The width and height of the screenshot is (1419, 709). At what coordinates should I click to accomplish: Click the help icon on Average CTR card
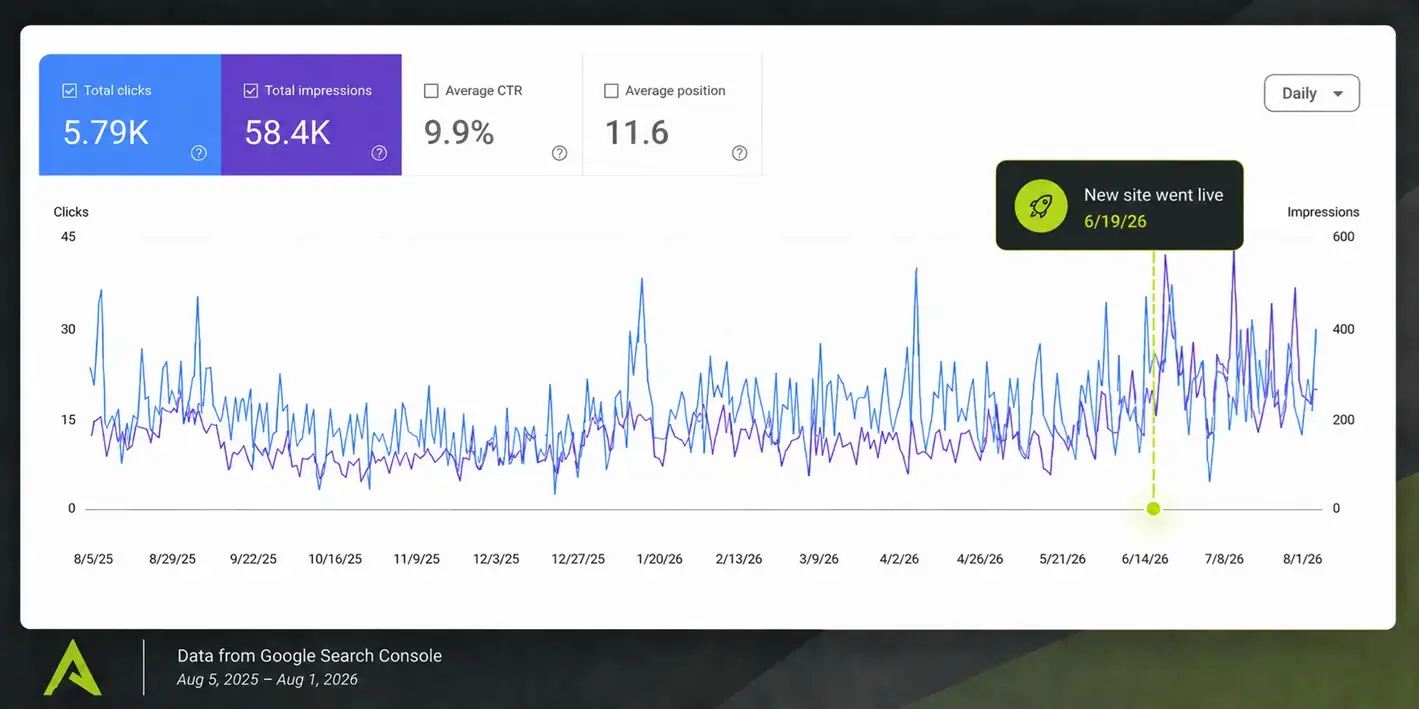coord(559,153)
